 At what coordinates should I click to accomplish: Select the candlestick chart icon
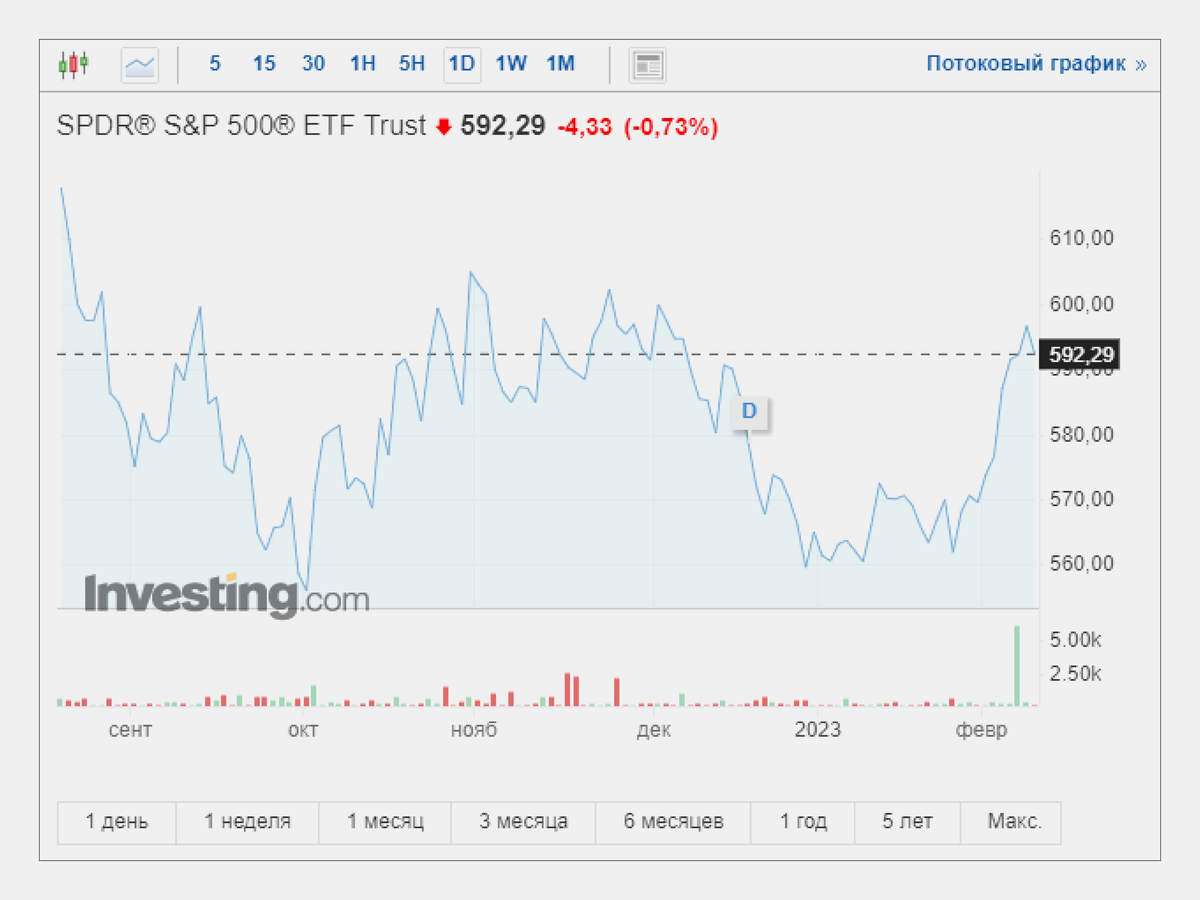pos(75,63)
